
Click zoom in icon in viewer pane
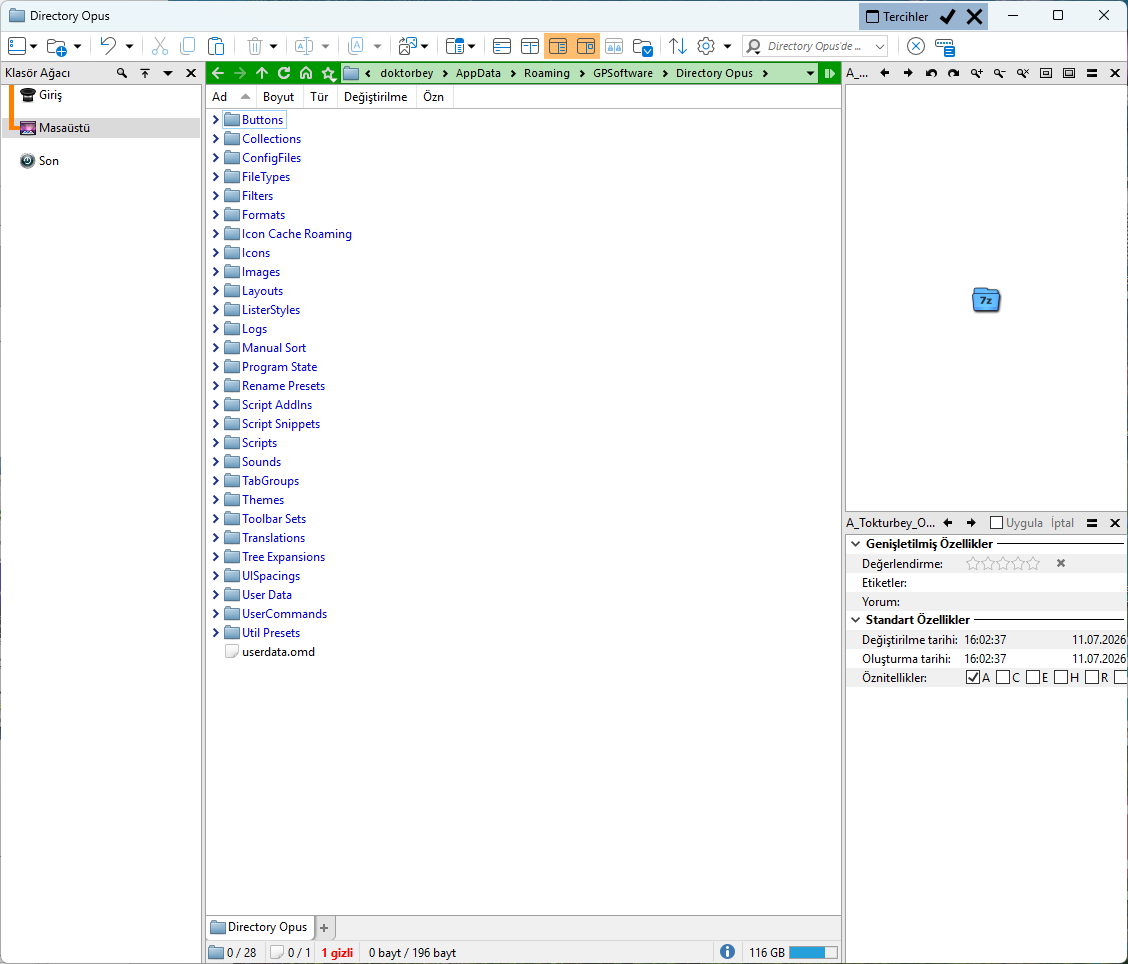tap(976, 73)
